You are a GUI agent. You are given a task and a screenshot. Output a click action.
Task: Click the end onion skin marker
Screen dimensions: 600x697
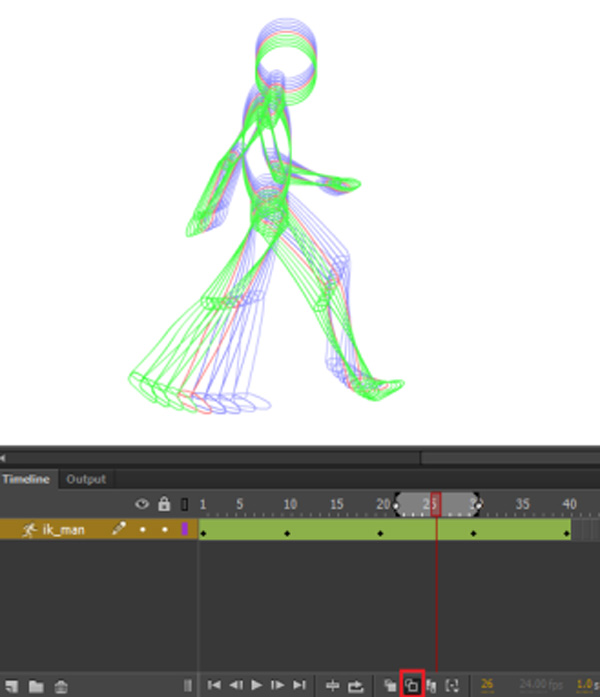(478, 505)
